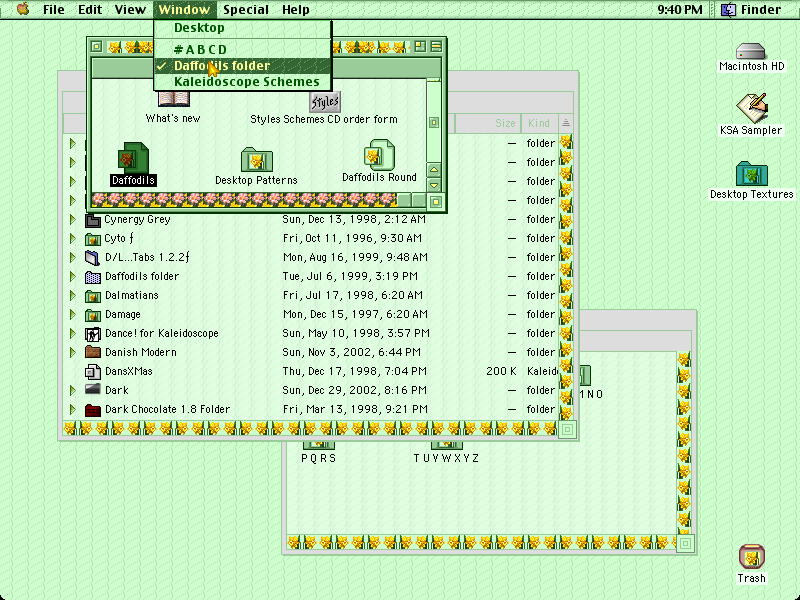Click scroll down arrow in Daffodils folder window

[x=434, y=185]
